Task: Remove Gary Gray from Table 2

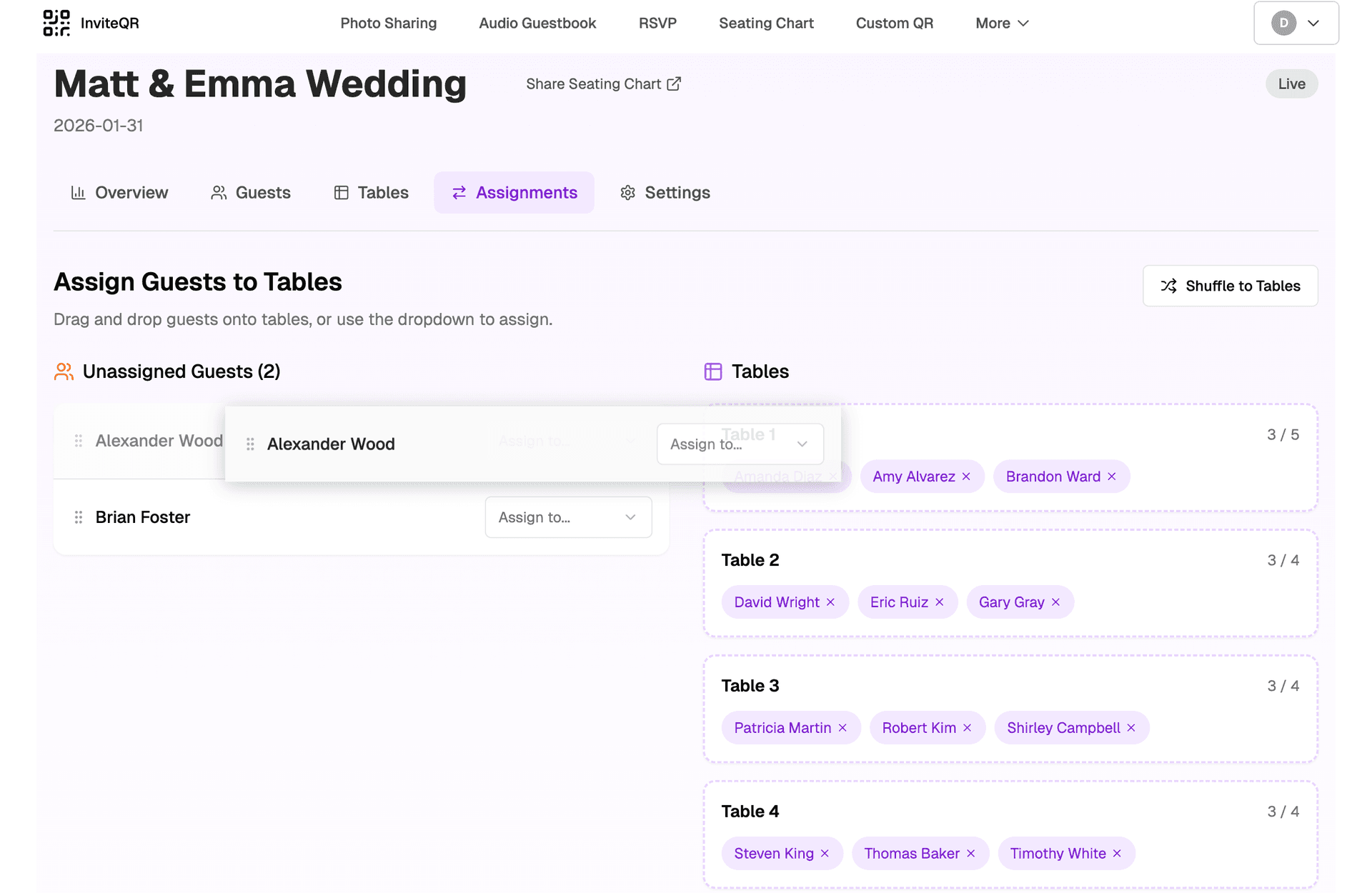Action: pyautogui.click(x=1056, y=602)
